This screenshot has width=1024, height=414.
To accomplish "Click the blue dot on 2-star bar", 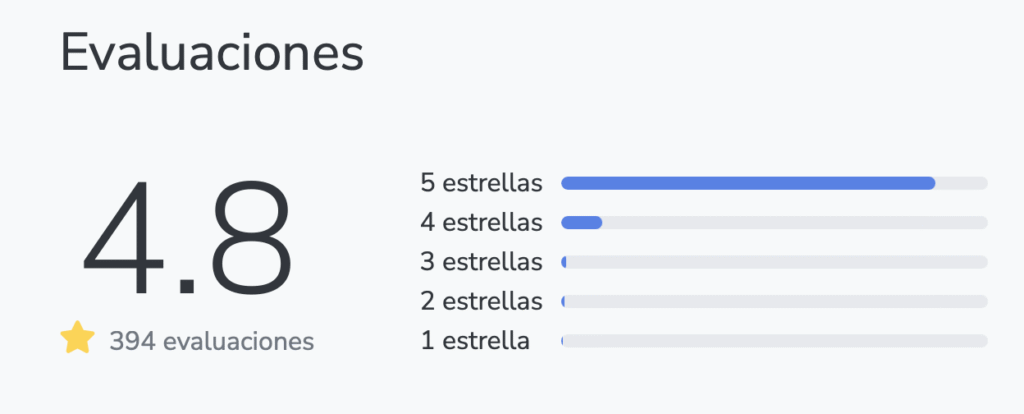I will click(x=564, y=301).
